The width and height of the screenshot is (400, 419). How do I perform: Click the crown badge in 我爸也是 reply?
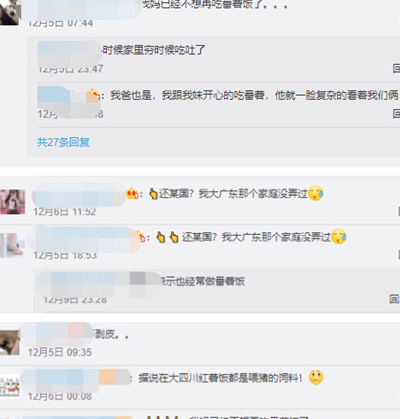[94, 96]
